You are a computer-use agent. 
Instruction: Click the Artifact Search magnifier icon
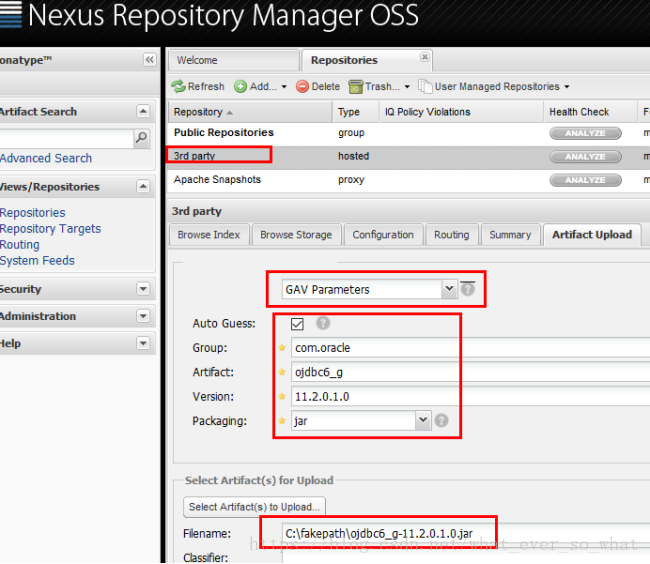click(141, 138)
